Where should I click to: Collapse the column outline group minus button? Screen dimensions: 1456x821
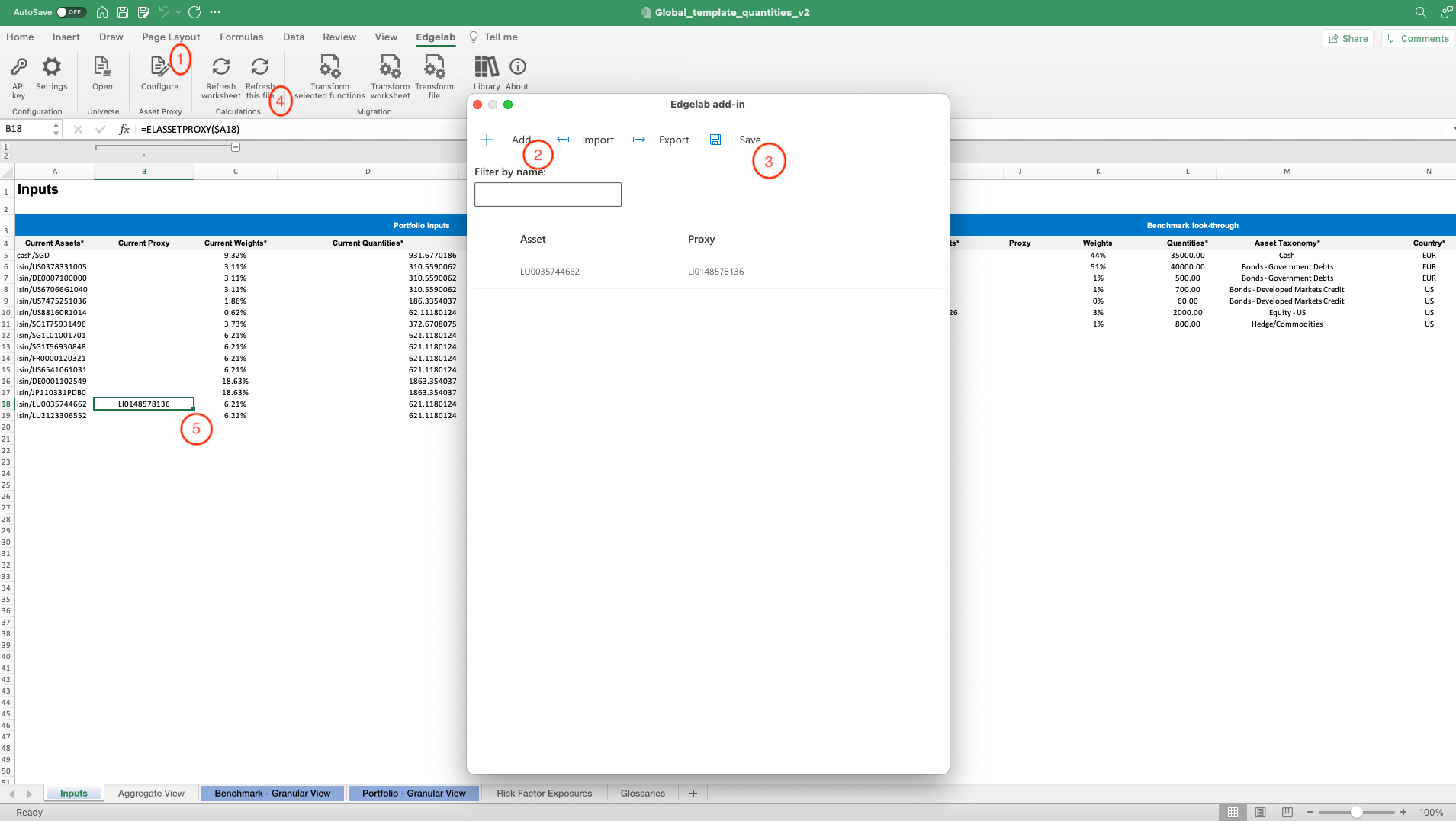coord(236,147)
